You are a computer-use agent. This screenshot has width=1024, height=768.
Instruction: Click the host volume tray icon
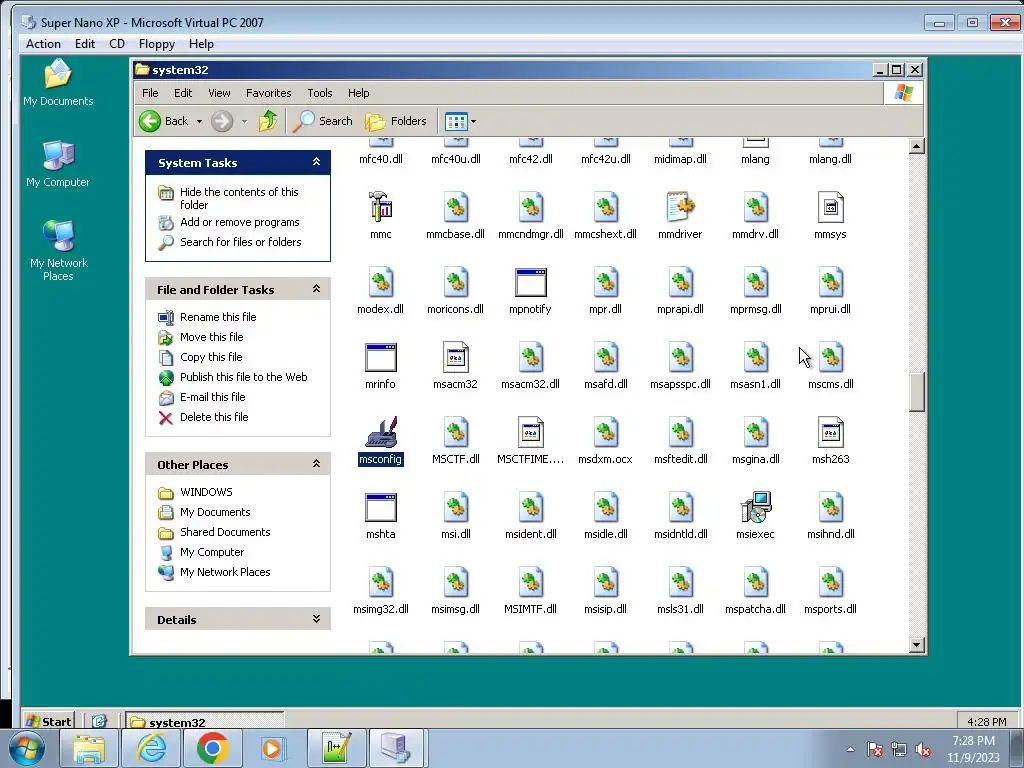(x=923, y=750)
